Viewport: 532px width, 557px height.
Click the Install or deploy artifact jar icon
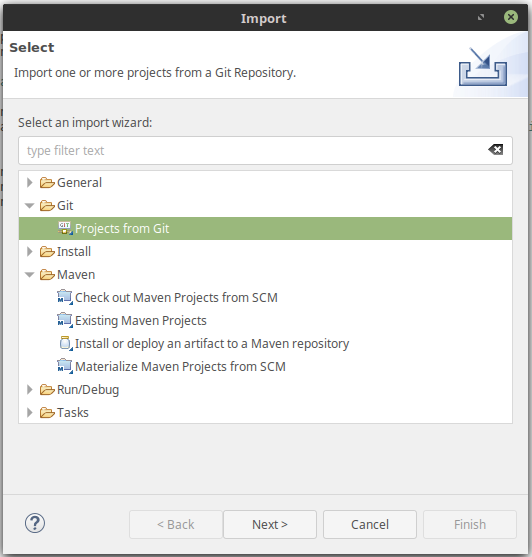pos(65,343)
